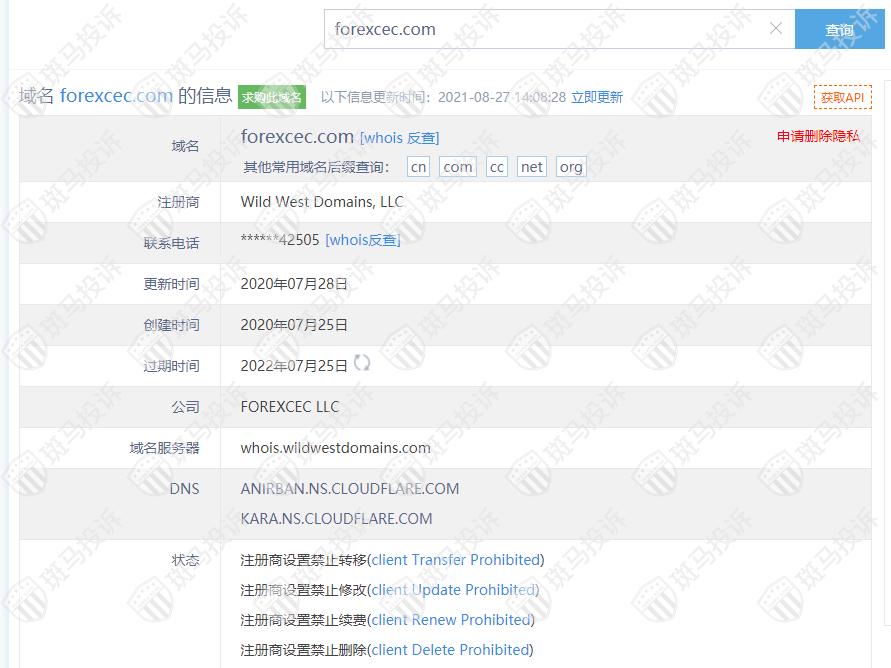Select the cc domain suffix
Image resolution: width=891 pixels, height=668 pixels.
click(x=496, y=167)
